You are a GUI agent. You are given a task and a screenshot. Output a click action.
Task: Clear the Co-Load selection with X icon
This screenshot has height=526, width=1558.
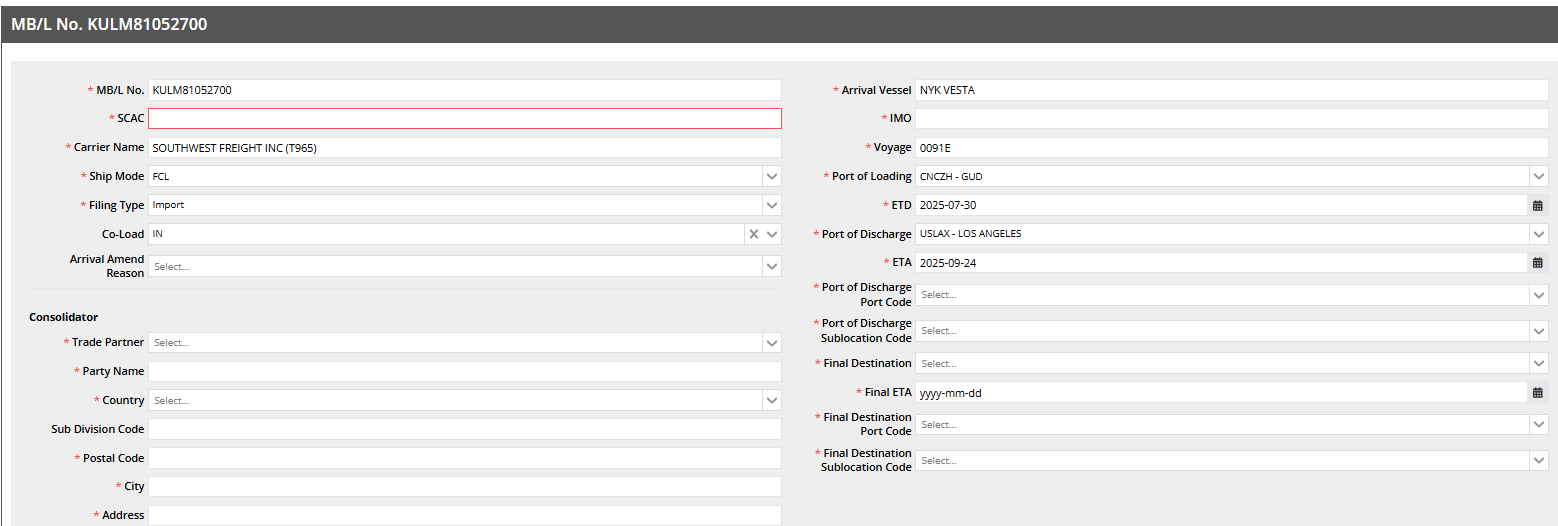point(753,234)
